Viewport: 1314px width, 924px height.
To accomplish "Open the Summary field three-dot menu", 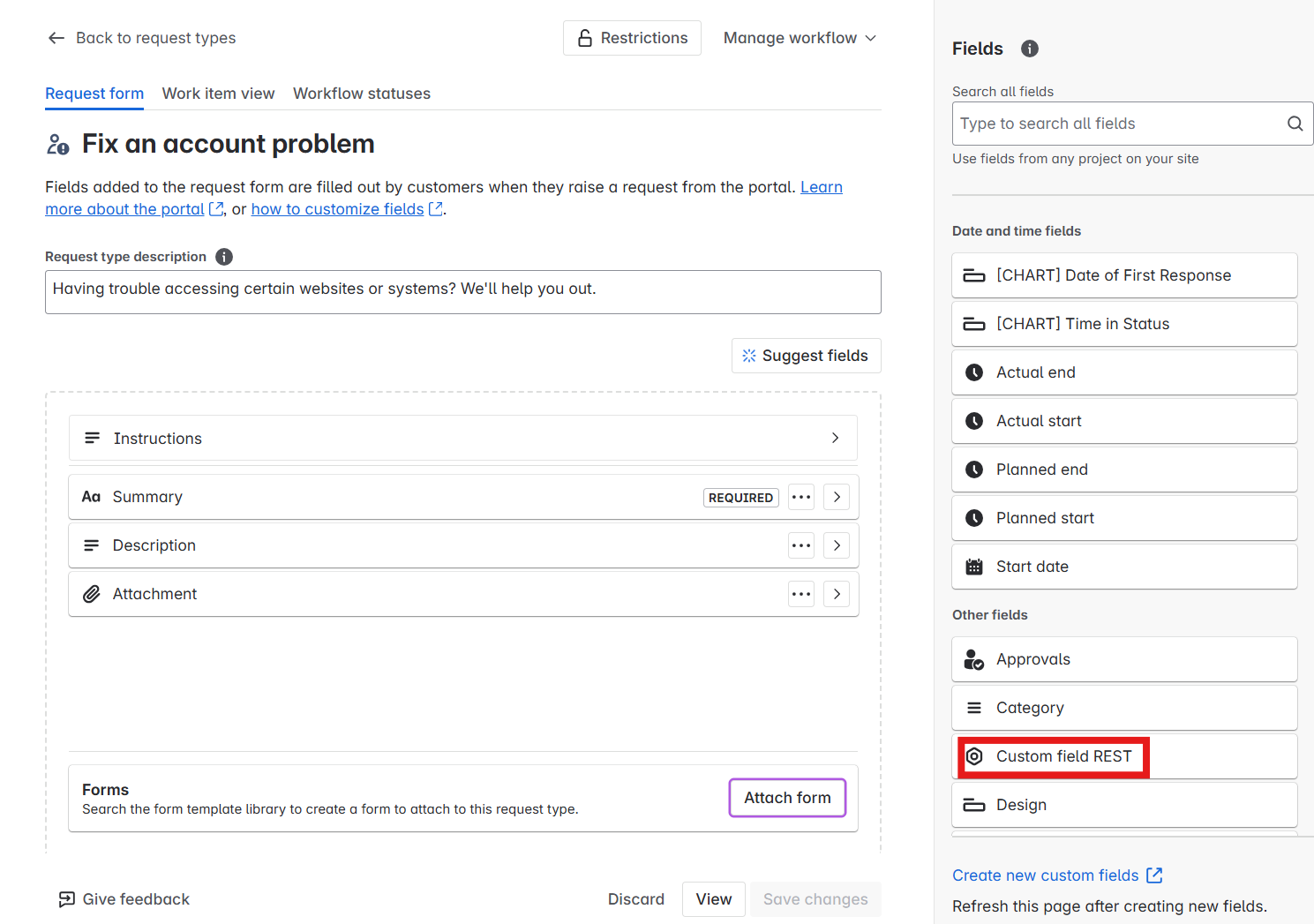I will [x=800, y=497].
